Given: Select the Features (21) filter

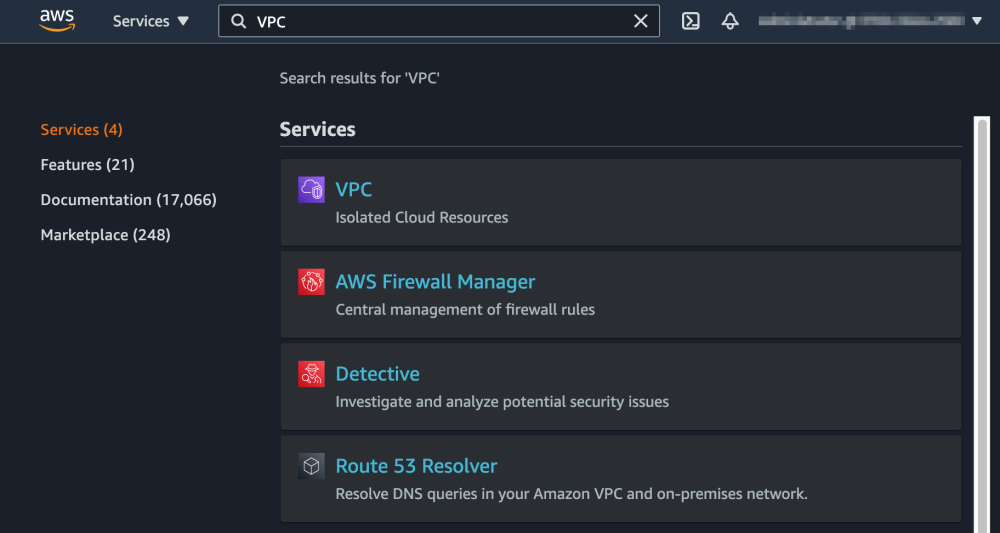Looking at the screenshot, I should click(87, 165).
